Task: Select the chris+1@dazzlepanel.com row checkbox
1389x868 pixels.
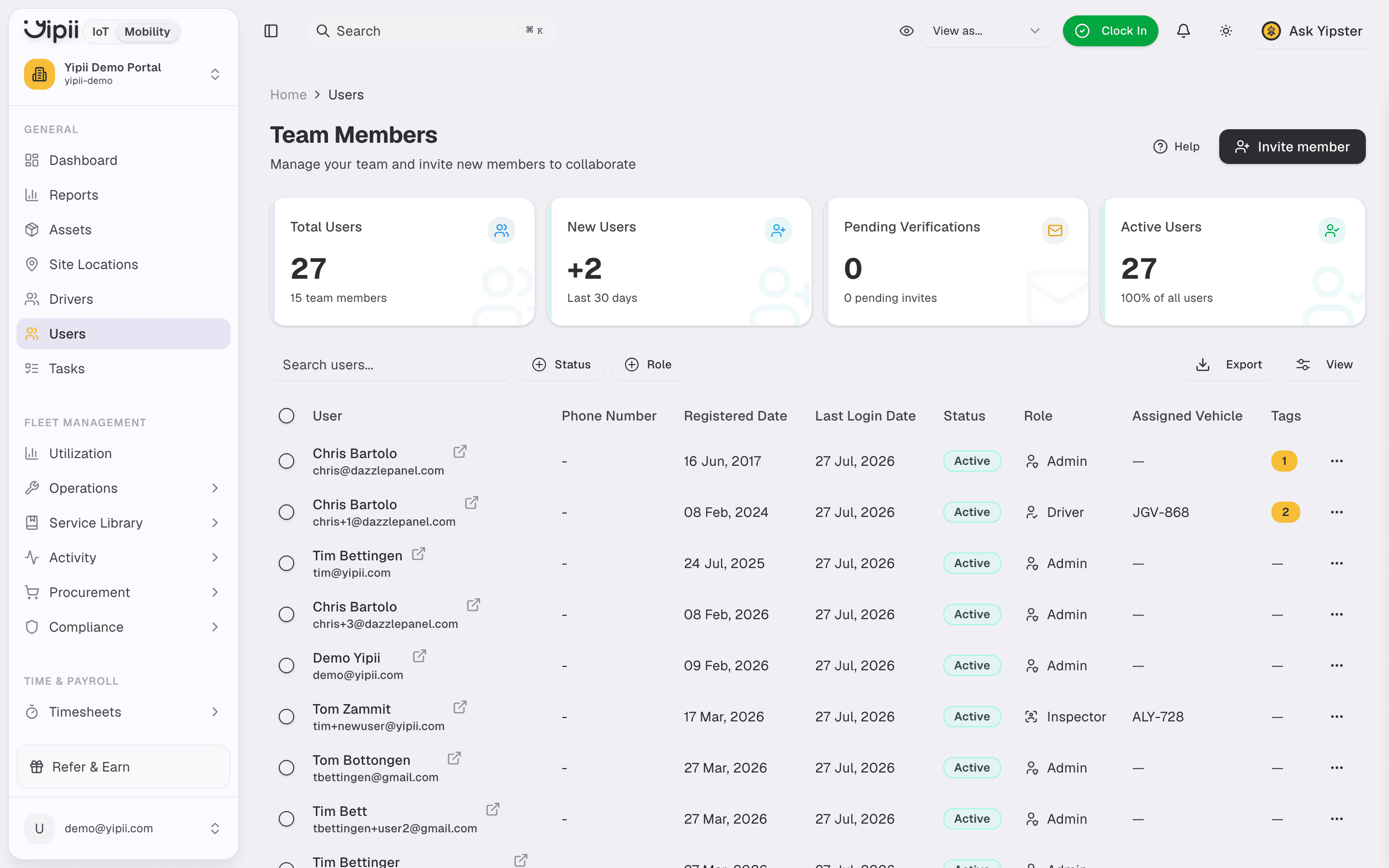Action: pyautogui.click(x=286, y=512)
